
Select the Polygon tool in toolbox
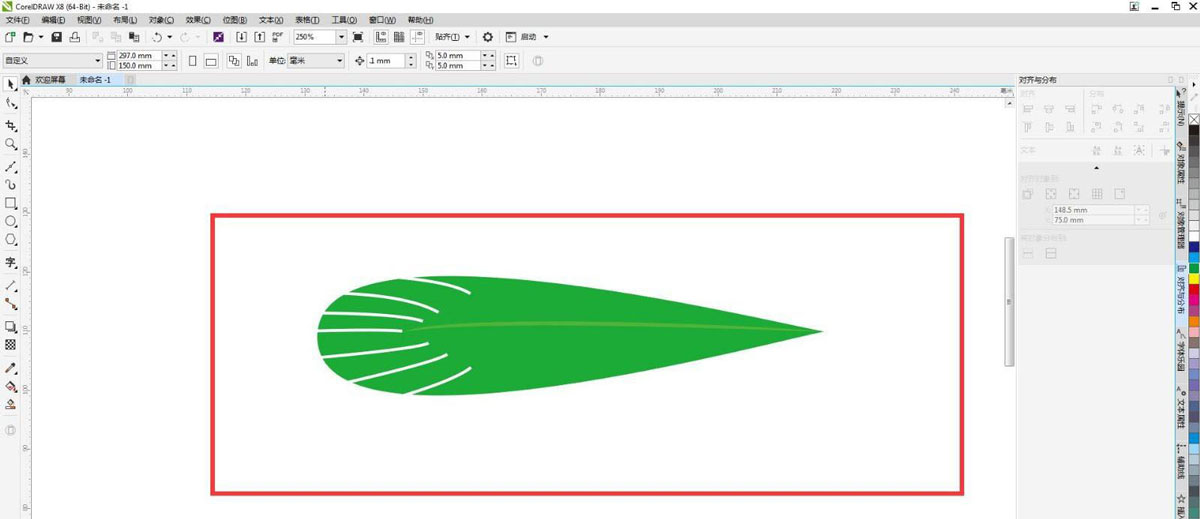11,240
